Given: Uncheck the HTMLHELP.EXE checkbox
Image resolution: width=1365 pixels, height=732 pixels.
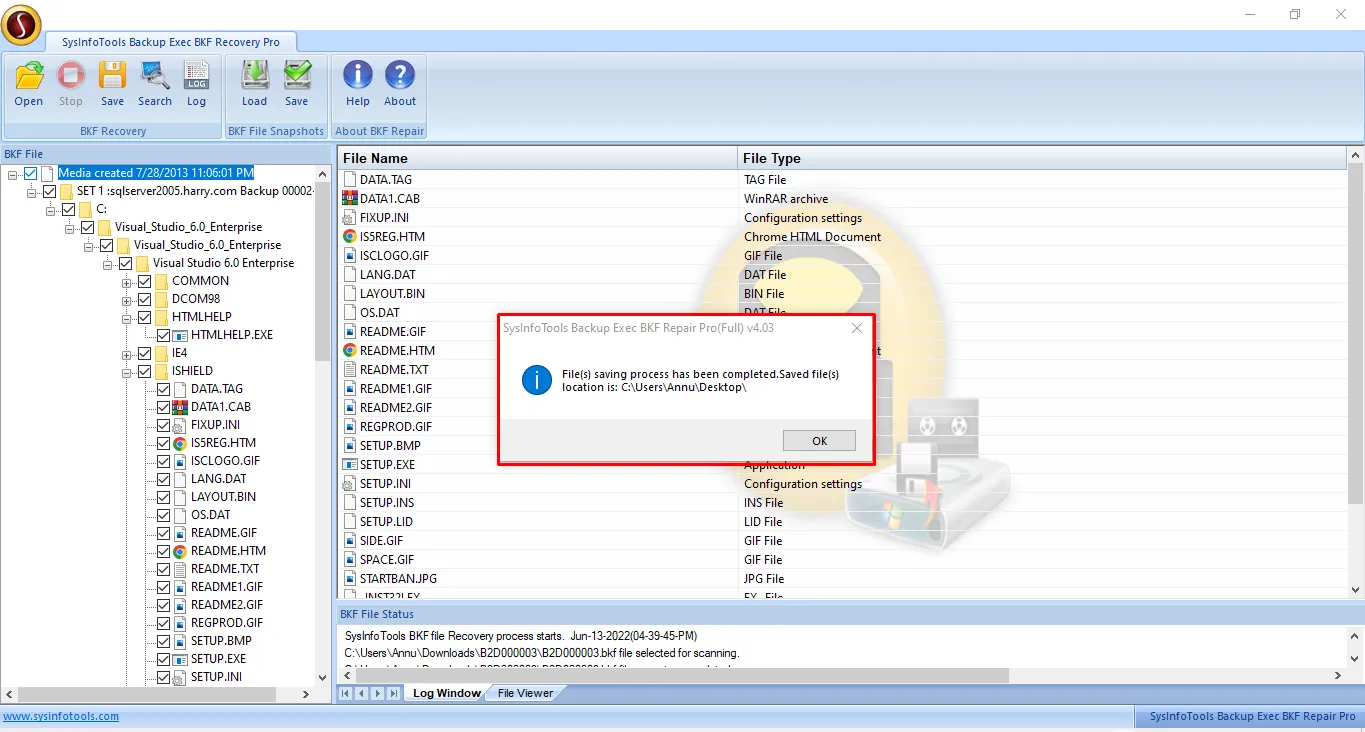Looking at the screenshot, I should coord(163,335).
